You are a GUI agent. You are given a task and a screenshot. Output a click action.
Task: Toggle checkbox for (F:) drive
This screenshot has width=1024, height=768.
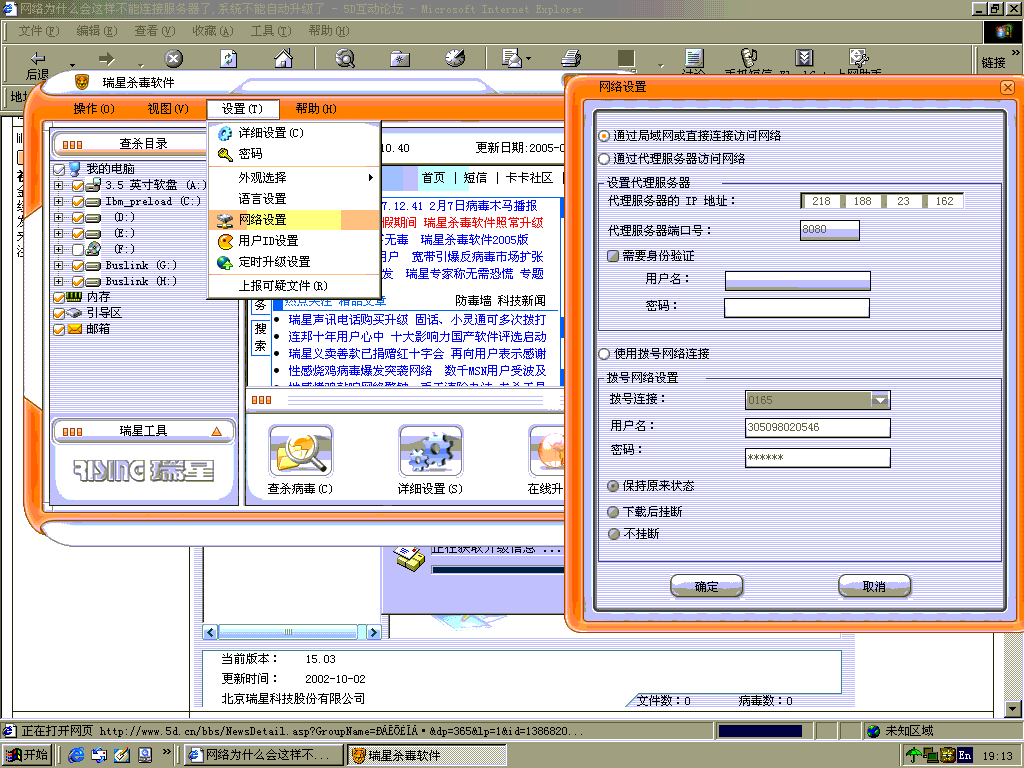click(x=78, y=249)
